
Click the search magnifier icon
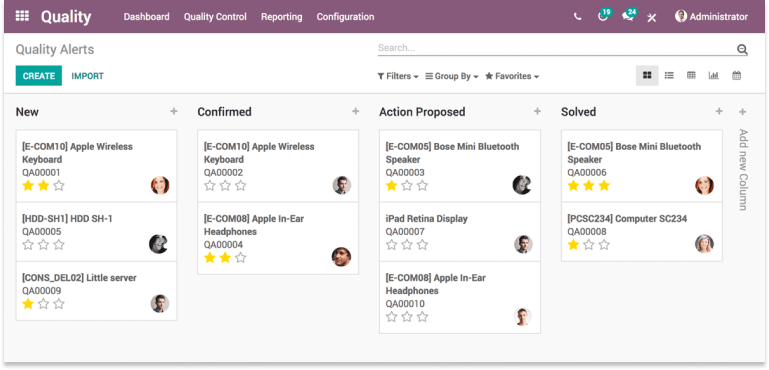[742, 49]
